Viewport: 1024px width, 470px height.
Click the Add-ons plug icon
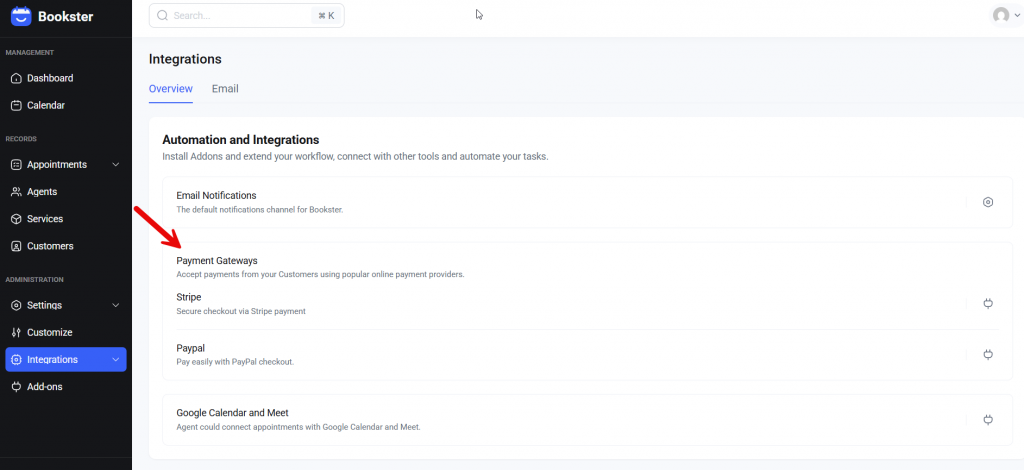pyautogui.click(x=16, y=387)
